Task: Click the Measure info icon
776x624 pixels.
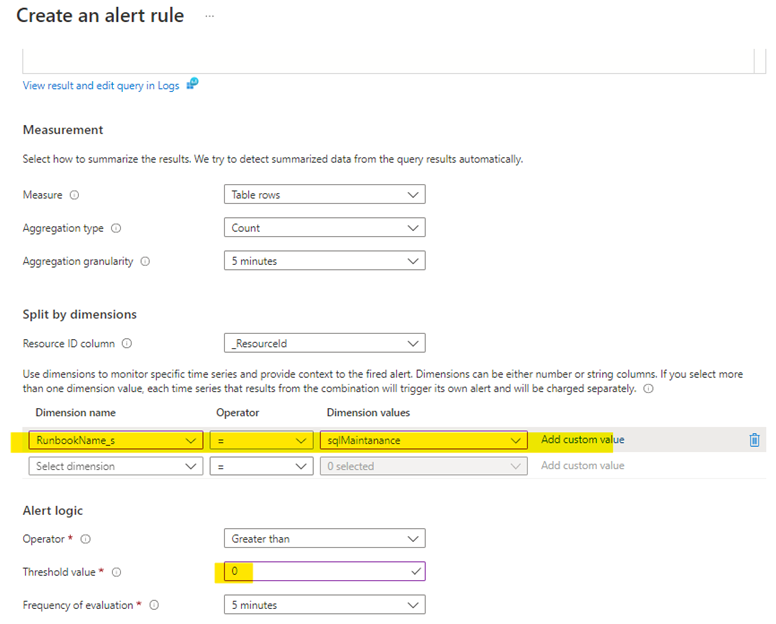Action: pos(74,195)
